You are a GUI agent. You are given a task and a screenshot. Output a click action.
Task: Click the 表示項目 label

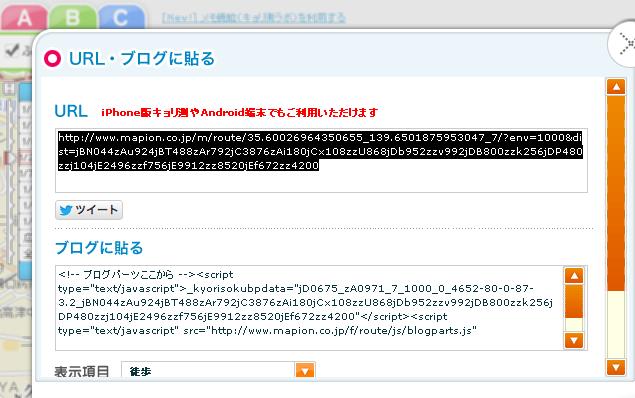(x=82, y=371)
